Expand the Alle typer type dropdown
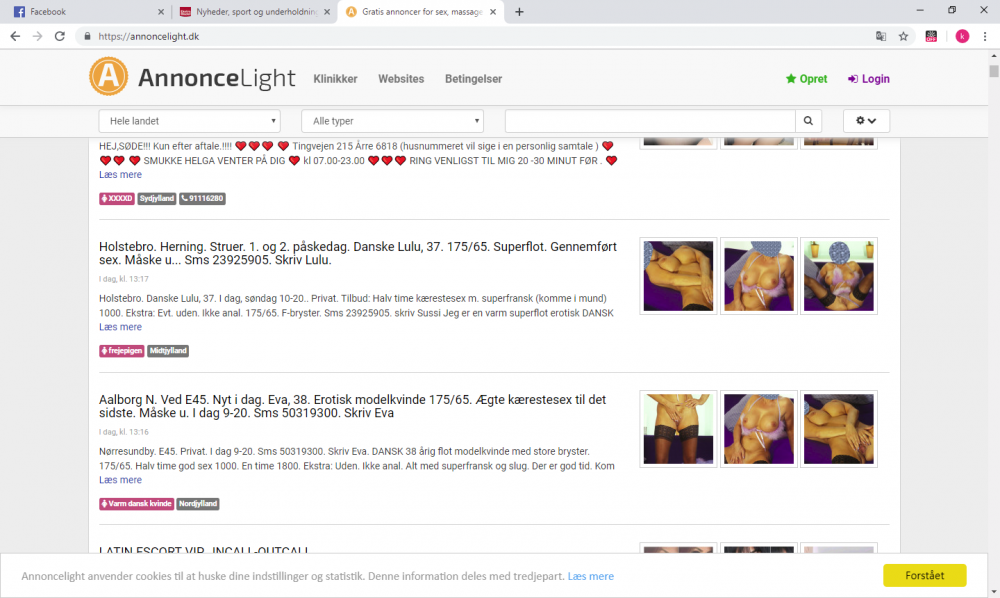The image size is (1000, 598). pos(392,120)
